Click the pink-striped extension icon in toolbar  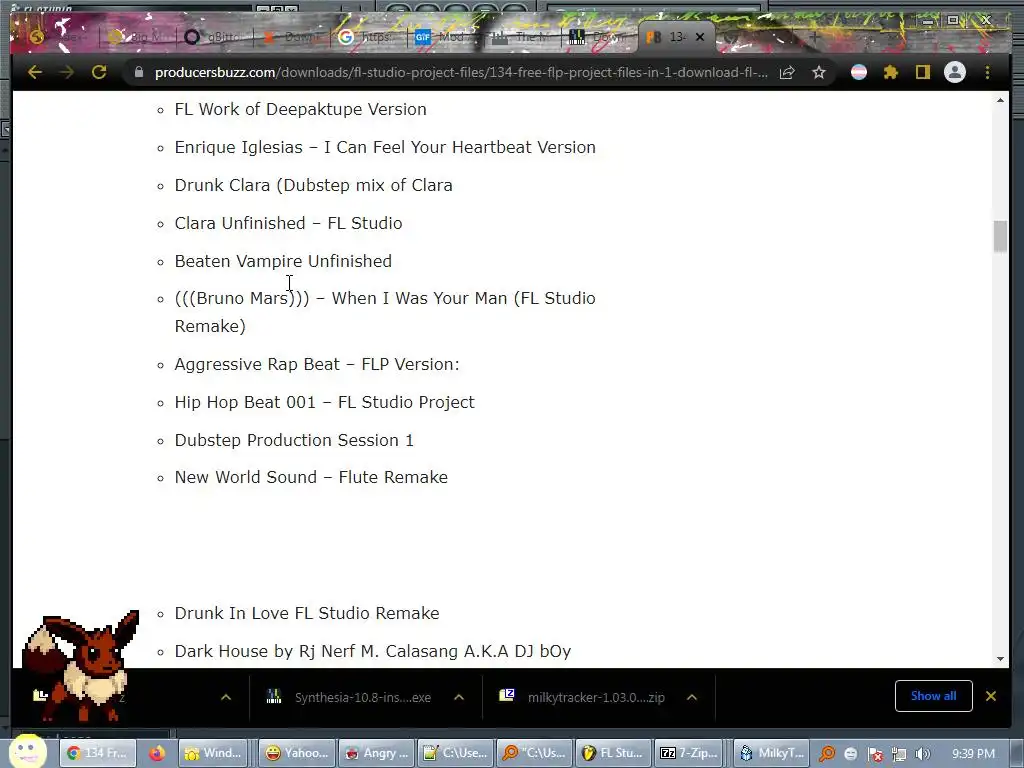point(859,72)
